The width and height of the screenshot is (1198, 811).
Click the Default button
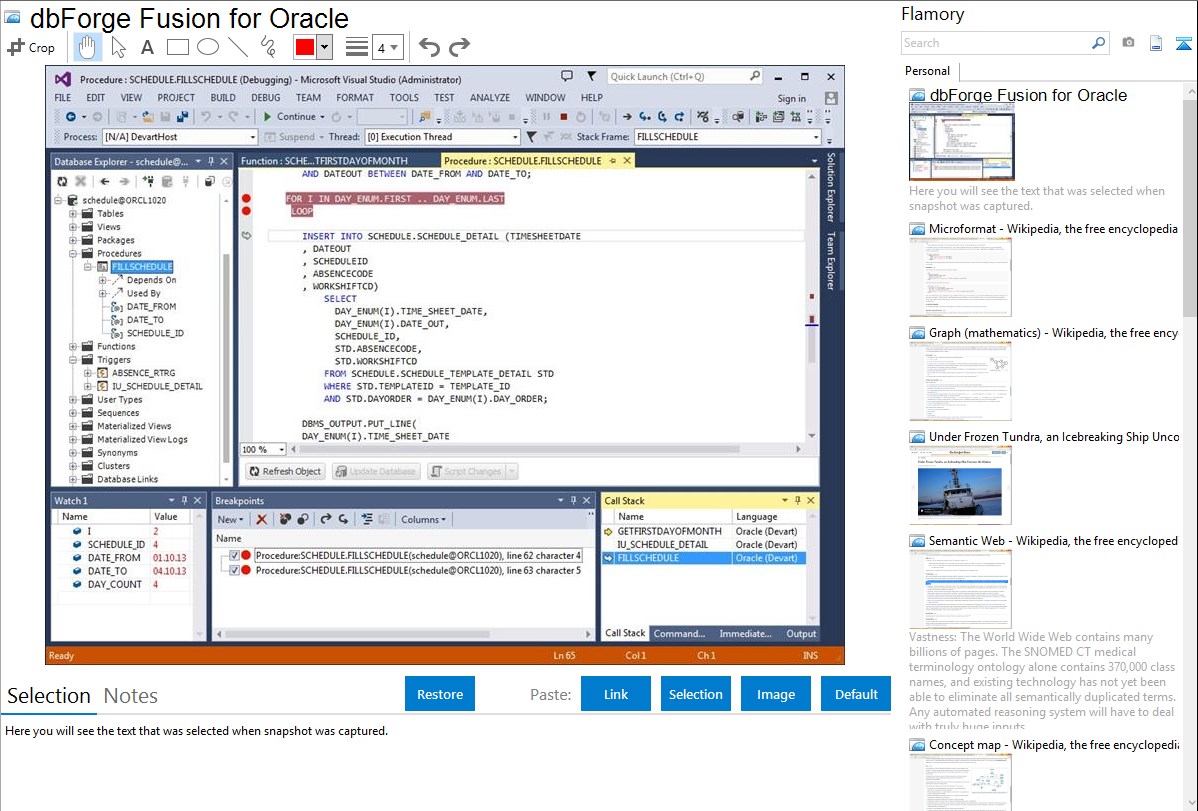[x=856, y=694]
